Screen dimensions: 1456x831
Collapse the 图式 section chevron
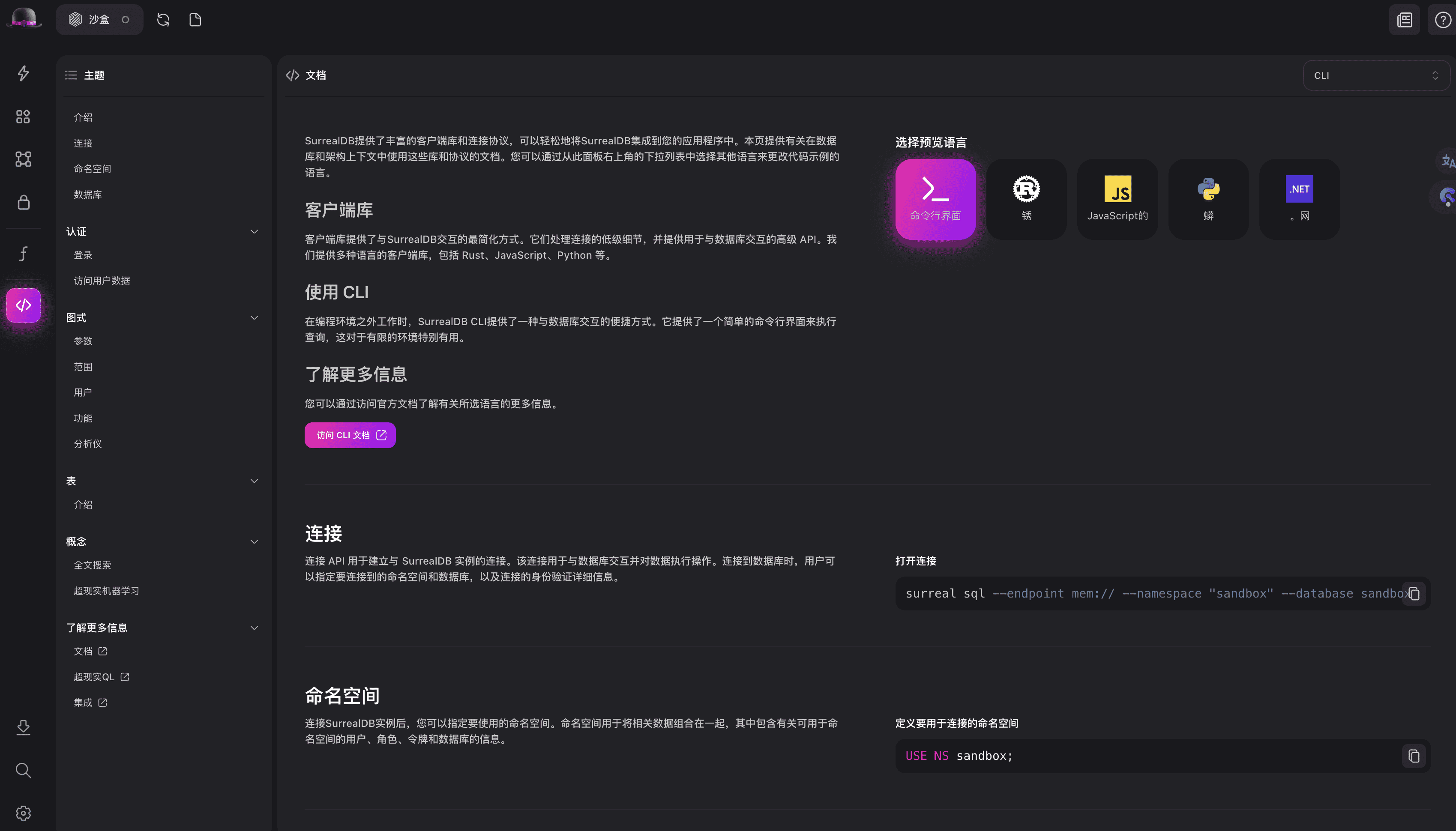click(255, 317)
